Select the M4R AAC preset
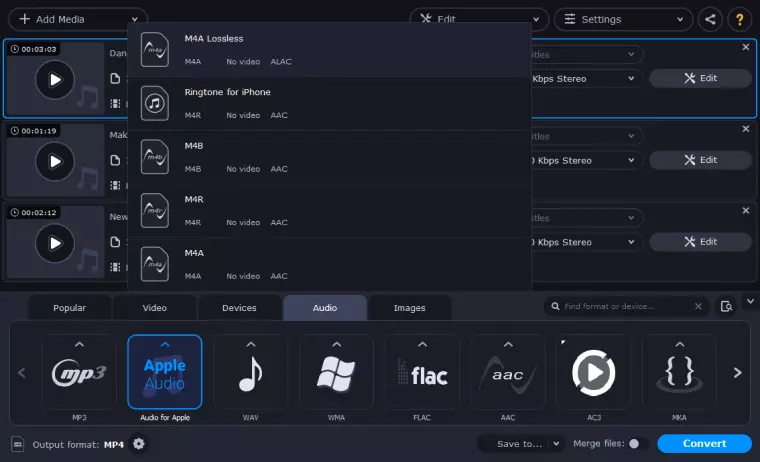Image resolution: width=760 pixels, height=462 pixels. [330, 210]
